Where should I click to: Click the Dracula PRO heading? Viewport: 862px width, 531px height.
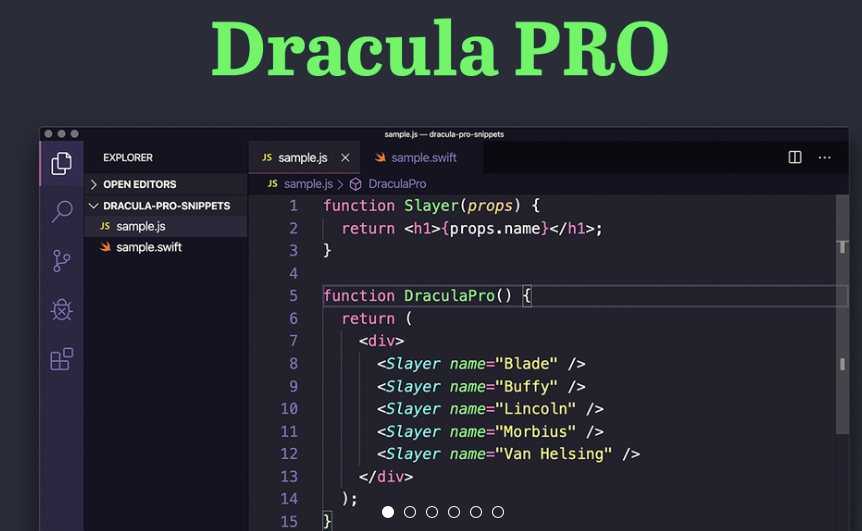[440, 49]
